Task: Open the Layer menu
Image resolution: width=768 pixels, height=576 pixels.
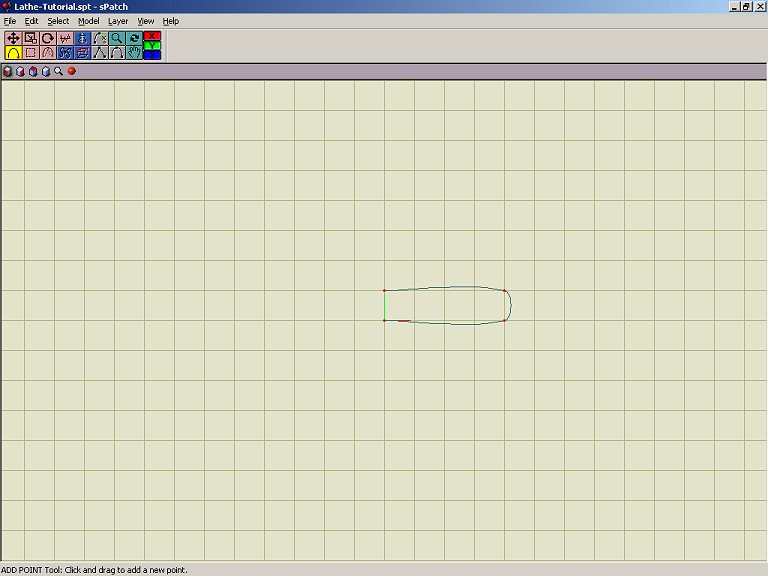Action: (x=118, y=21)
